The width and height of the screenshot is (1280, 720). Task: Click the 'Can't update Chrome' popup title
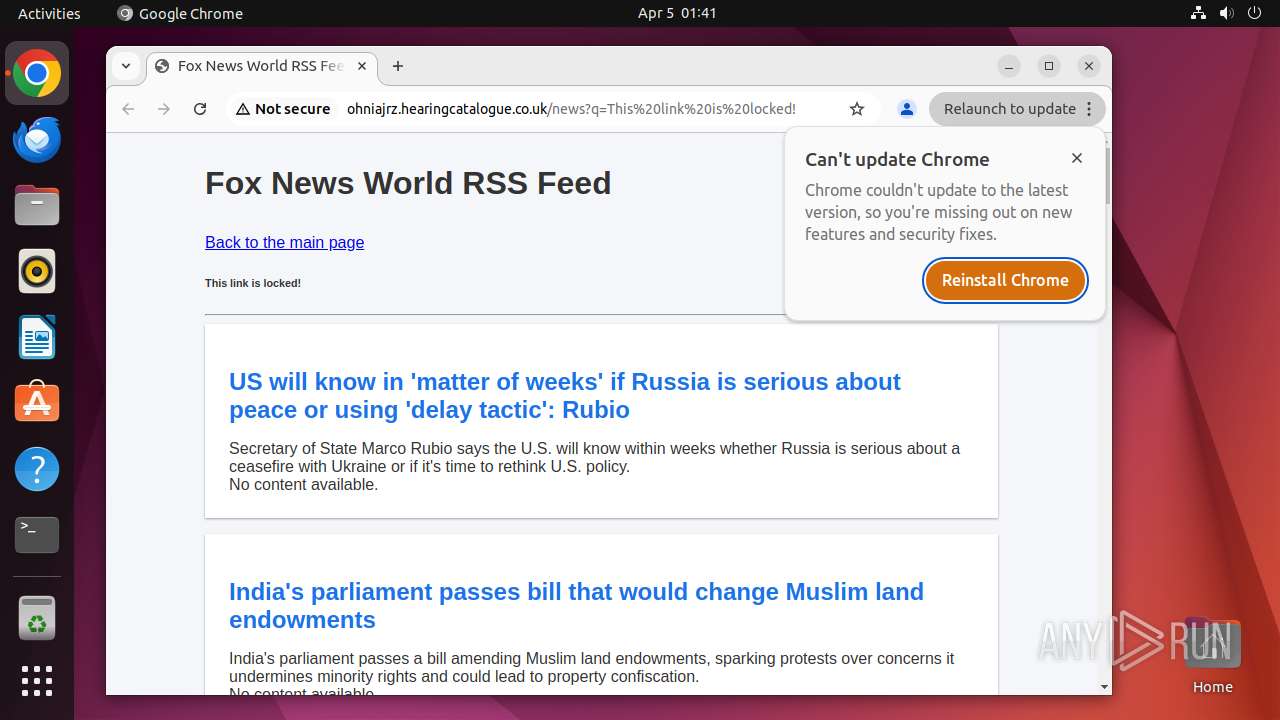coord(897,159)
